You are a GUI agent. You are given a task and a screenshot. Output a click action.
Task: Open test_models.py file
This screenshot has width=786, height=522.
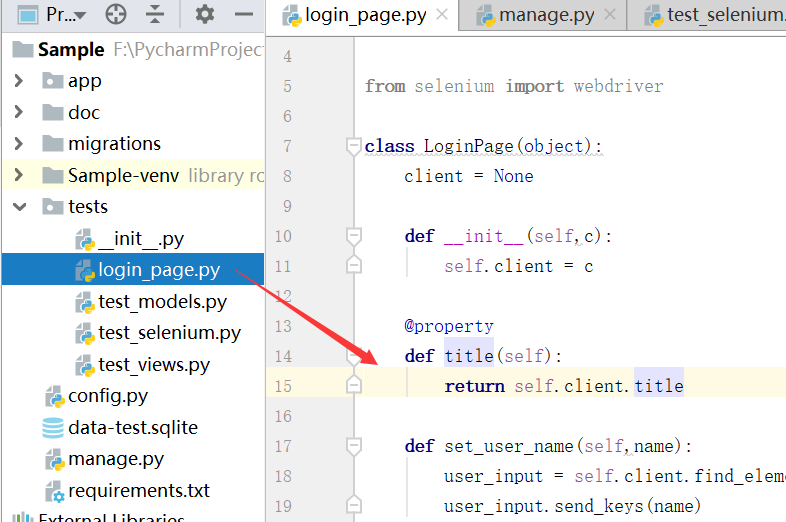pyautogui.click(x=162, y=302)
